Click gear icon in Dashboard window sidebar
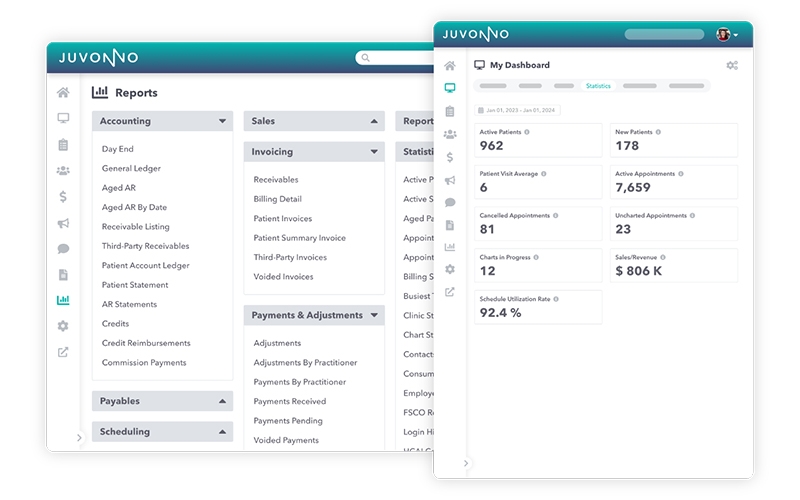800x500 pixels. (449, 269)
